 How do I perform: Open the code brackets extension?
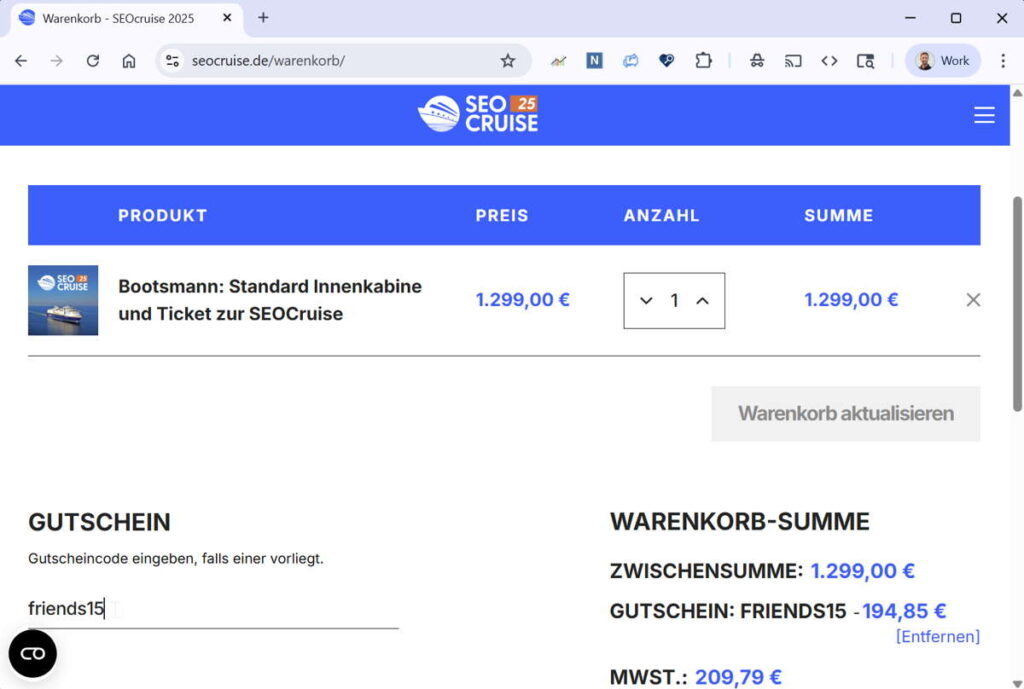pos(829,61)
